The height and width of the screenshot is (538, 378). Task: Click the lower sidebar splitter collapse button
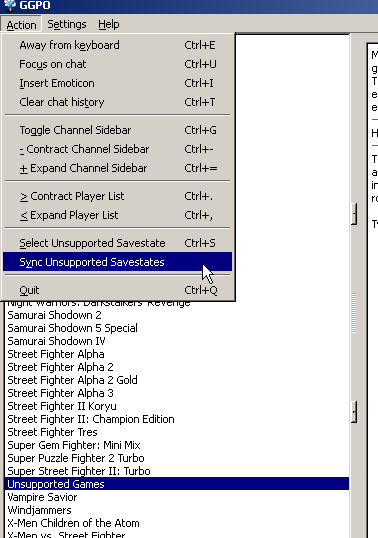click(x=354, y=412)
